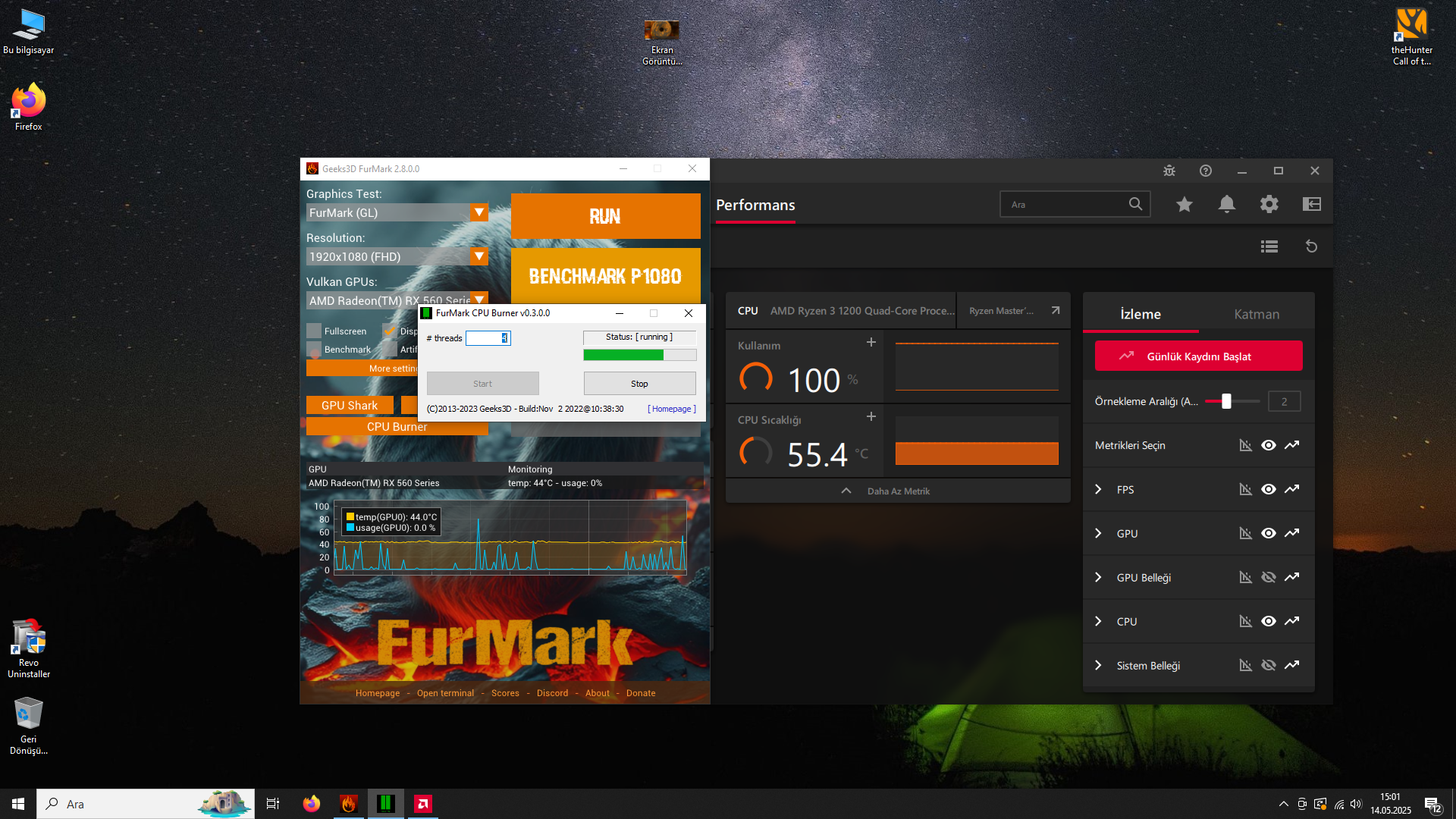The height and width of the screenshot is (819, 1456).
Task: Select the Performans tab
Action: pos(755,205)
